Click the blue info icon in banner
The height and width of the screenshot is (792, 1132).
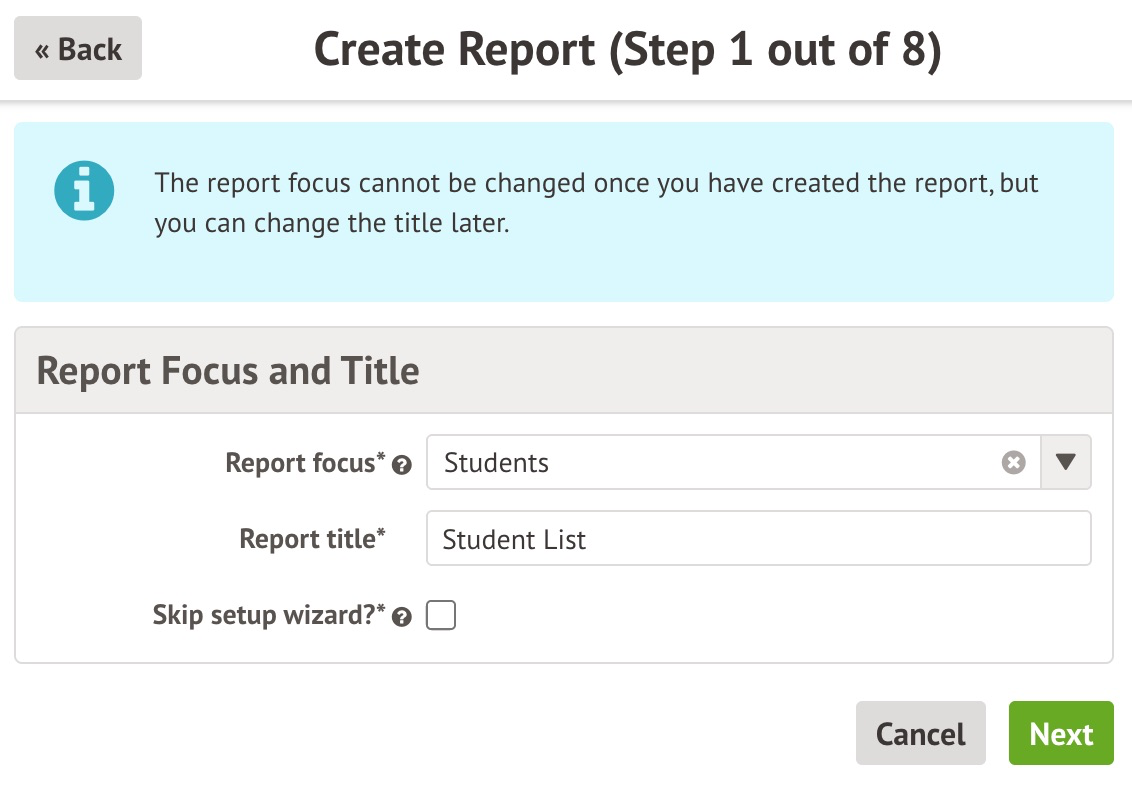(84, 190)
